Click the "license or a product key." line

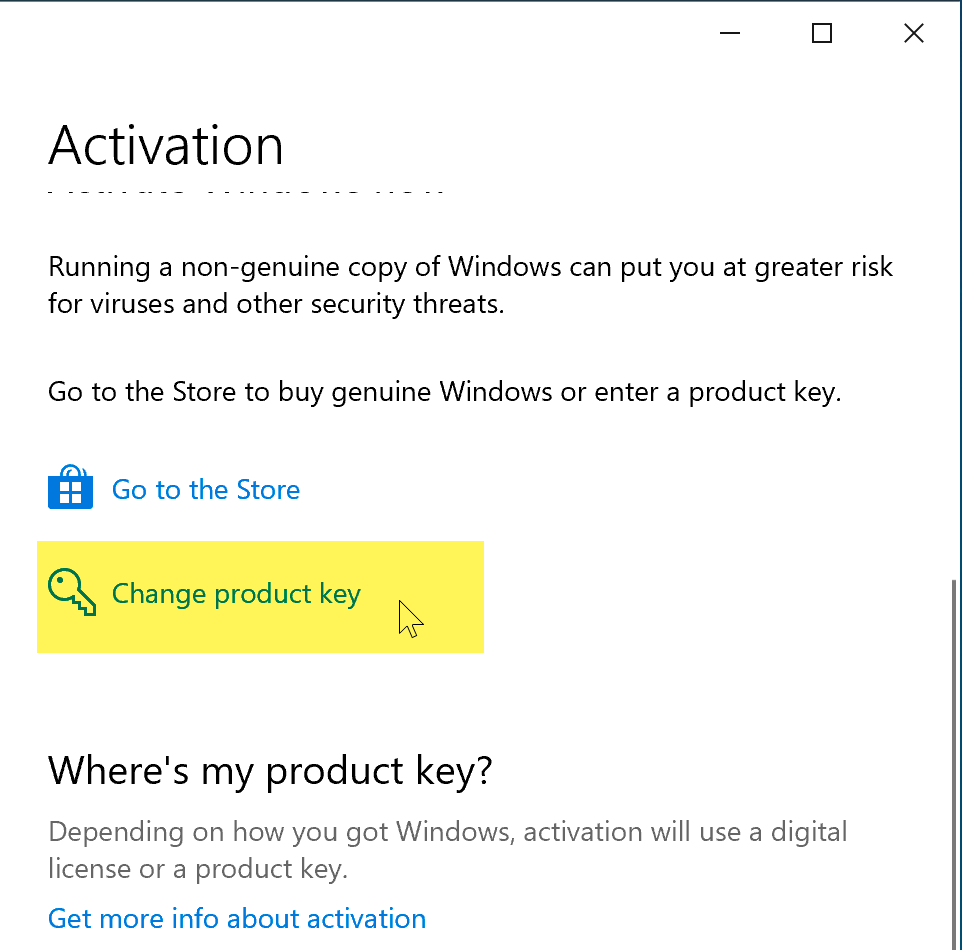pos(198,869)
